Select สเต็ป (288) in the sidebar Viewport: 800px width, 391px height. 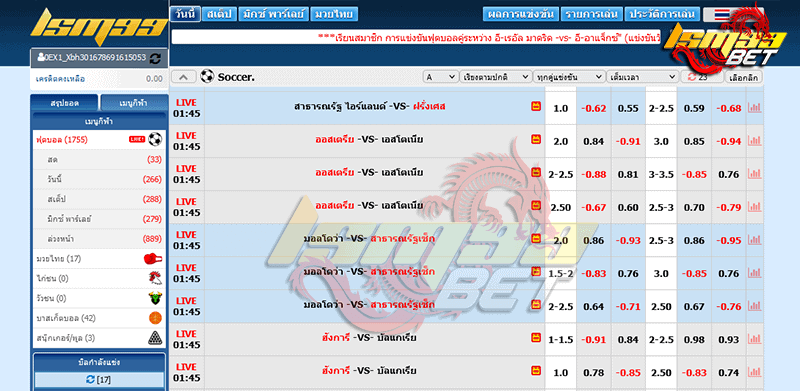pos(99,199)
